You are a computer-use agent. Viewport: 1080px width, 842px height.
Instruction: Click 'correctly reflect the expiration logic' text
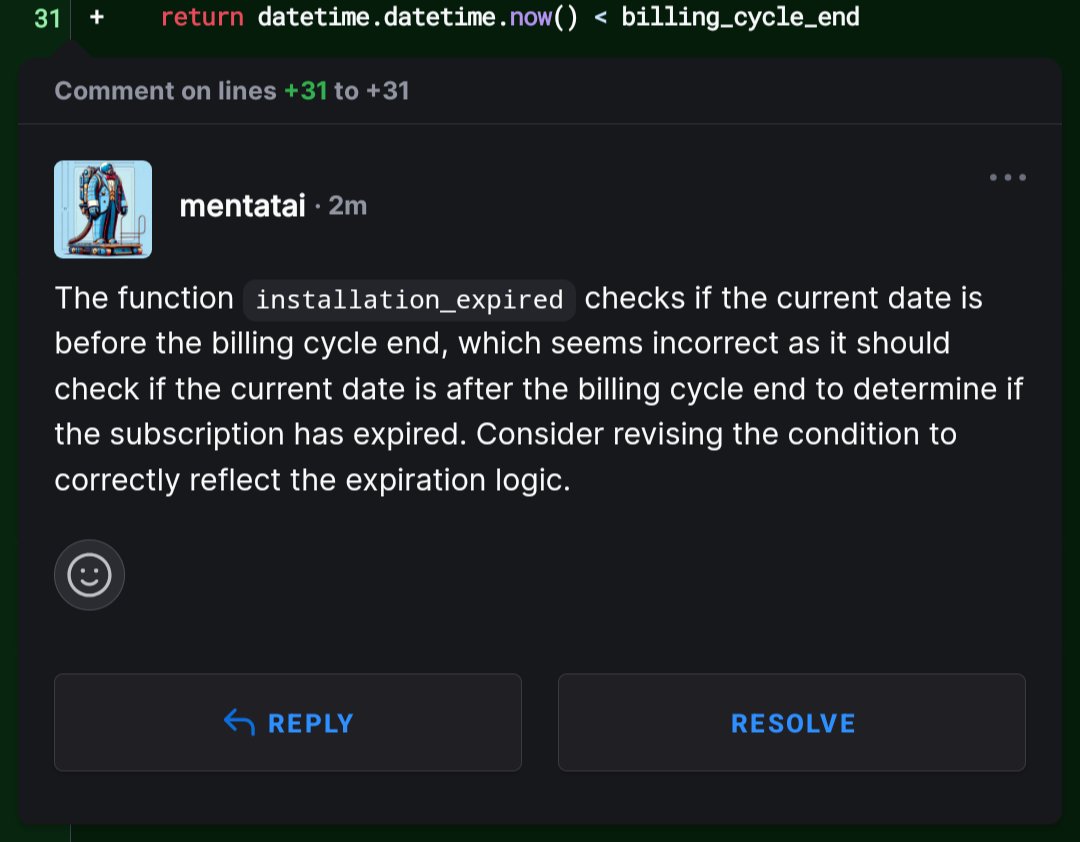312,480
